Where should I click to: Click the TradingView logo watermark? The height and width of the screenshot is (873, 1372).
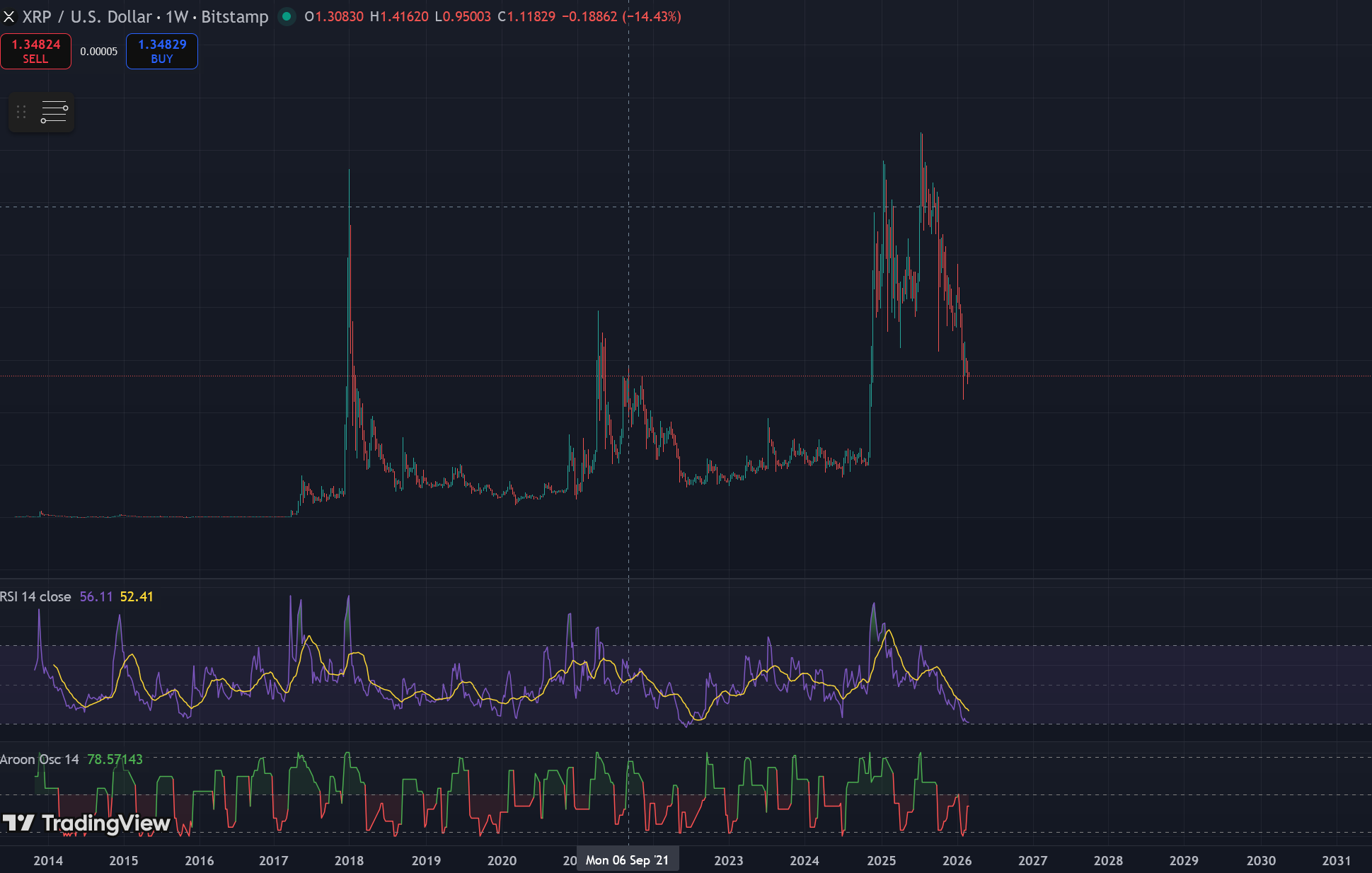pyautogui.click(x=86, y=823)
